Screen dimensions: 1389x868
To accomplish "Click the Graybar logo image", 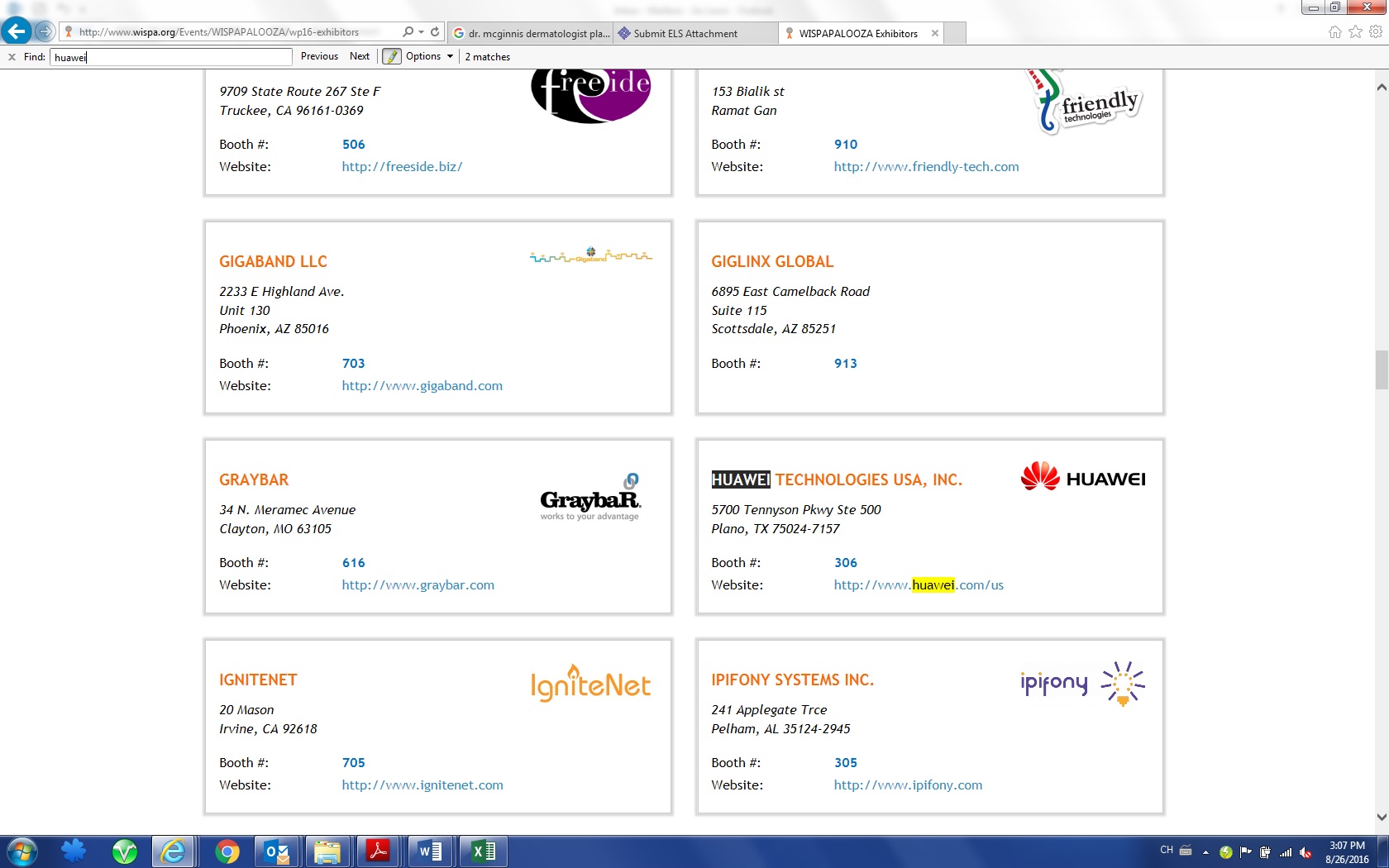I will coord(590,497).
